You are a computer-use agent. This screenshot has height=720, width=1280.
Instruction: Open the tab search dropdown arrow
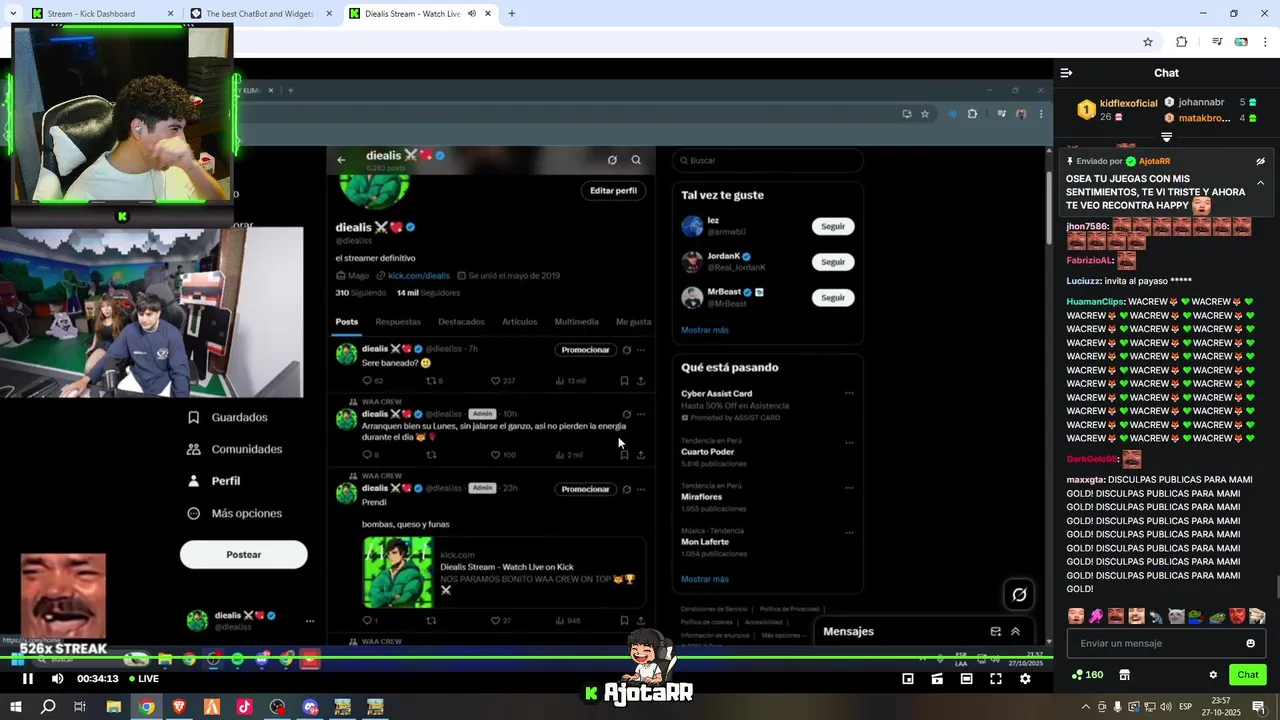(12, 14)
